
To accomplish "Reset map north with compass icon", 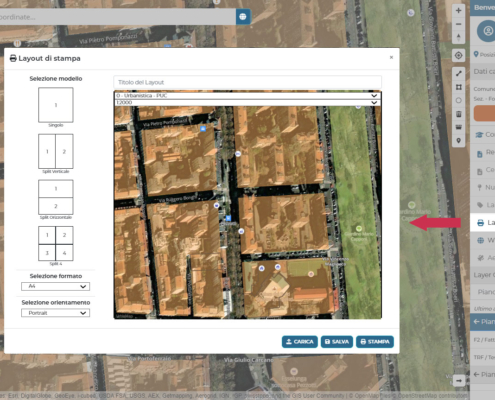I will [x=458, y=37].
